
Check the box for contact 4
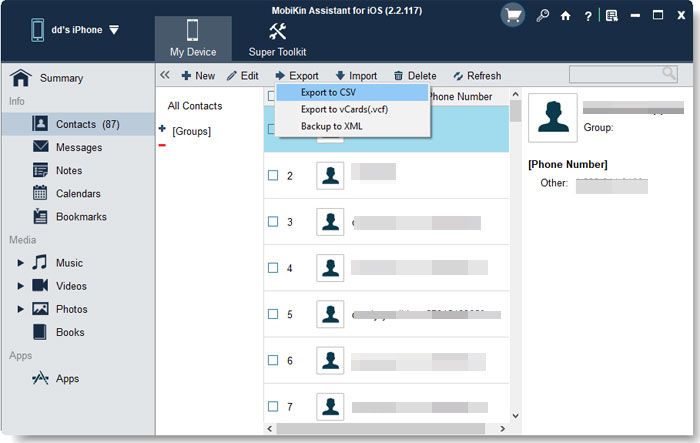273,267
